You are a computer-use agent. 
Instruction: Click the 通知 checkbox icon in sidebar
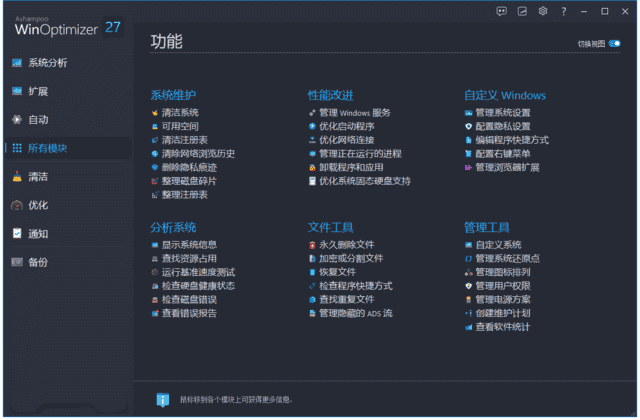click(x=17, y=234)
